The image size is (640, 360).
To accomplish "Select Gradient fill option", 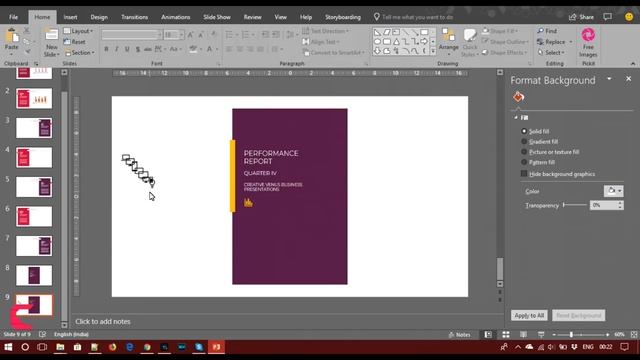I will click(524, 141).
